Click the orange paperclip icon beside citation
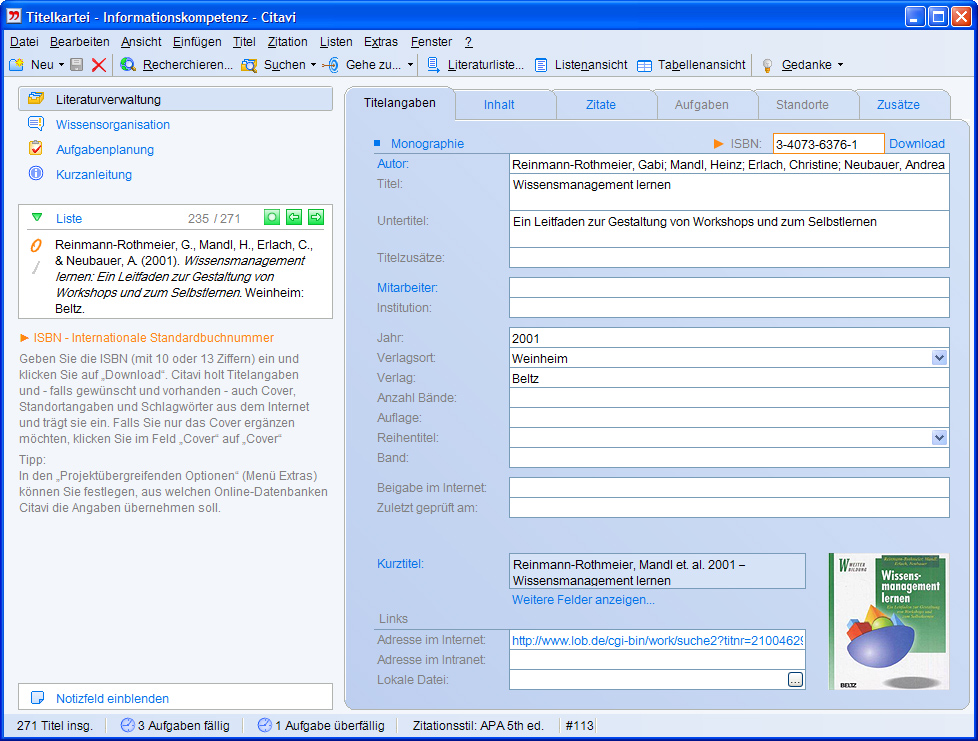The width and height of the screenshot is (978, 741). (36, 245)
